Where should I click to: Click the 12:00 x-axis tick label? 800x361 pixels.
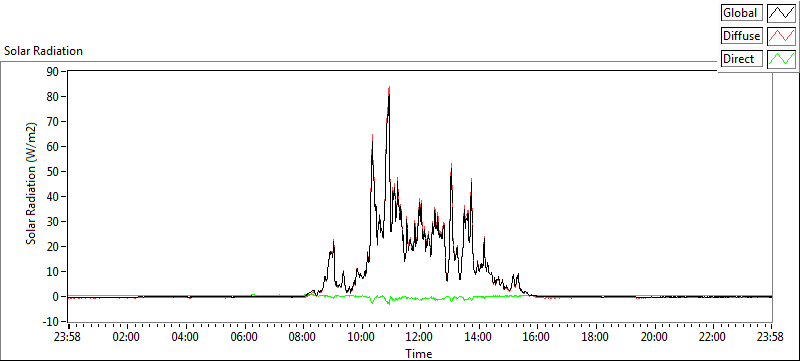coord(420,337)
